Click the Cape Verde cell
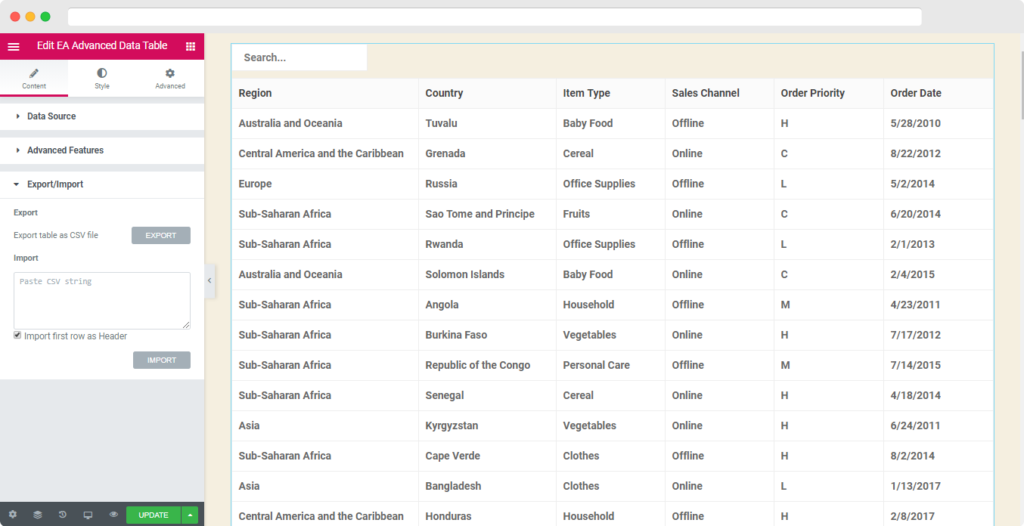 pos(487,455)
